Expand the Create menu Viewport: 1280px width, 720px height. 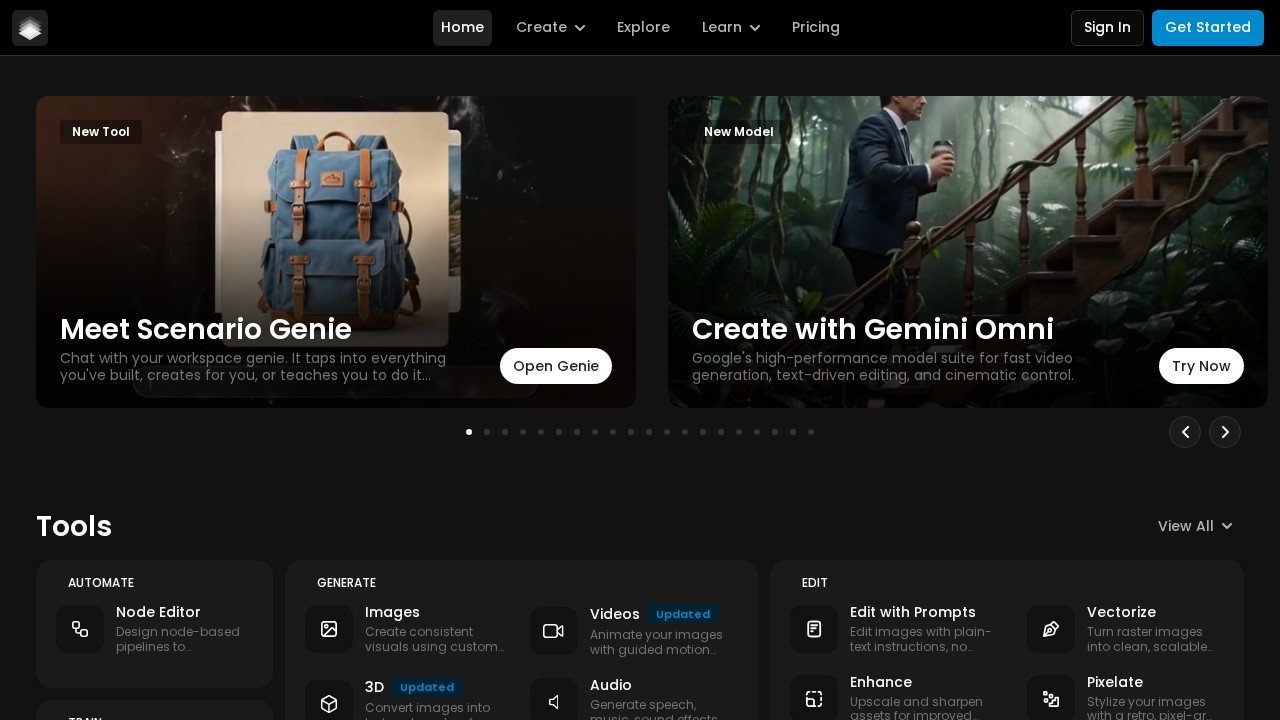[551, 28]
